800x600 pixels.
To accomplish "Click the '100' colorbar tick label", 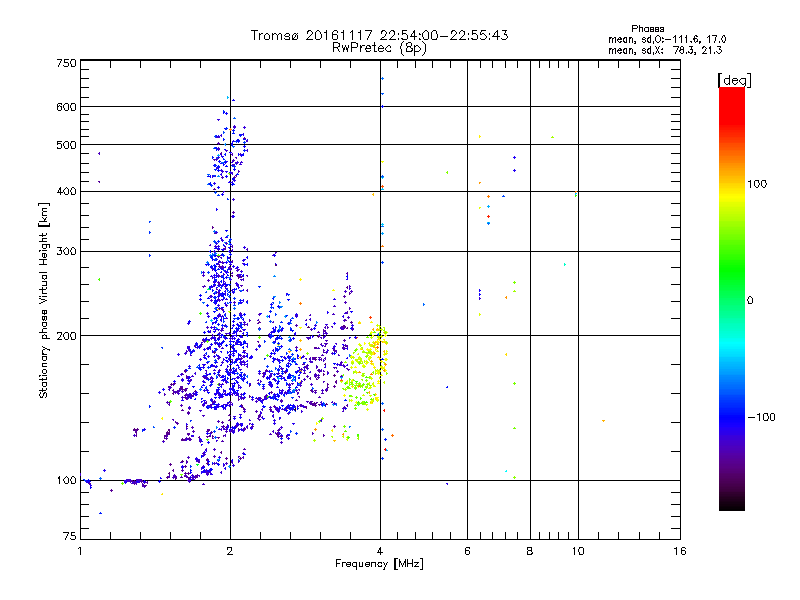I will (757, 184).
